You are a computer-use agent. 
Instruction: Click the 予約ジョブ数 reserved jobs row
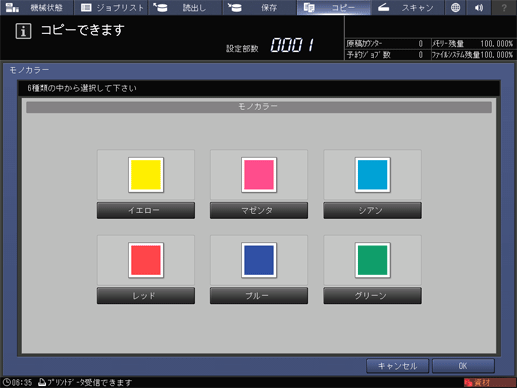[x=386, y=55]
